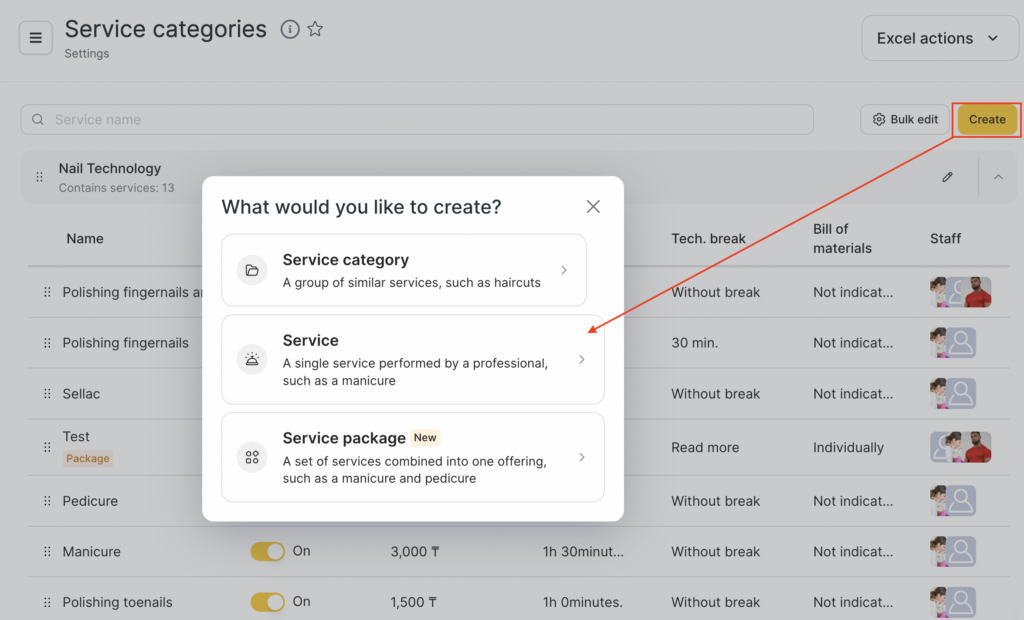Click the pencil edit icon for Nail Technology
The image size is (1024, 620).
947,177
